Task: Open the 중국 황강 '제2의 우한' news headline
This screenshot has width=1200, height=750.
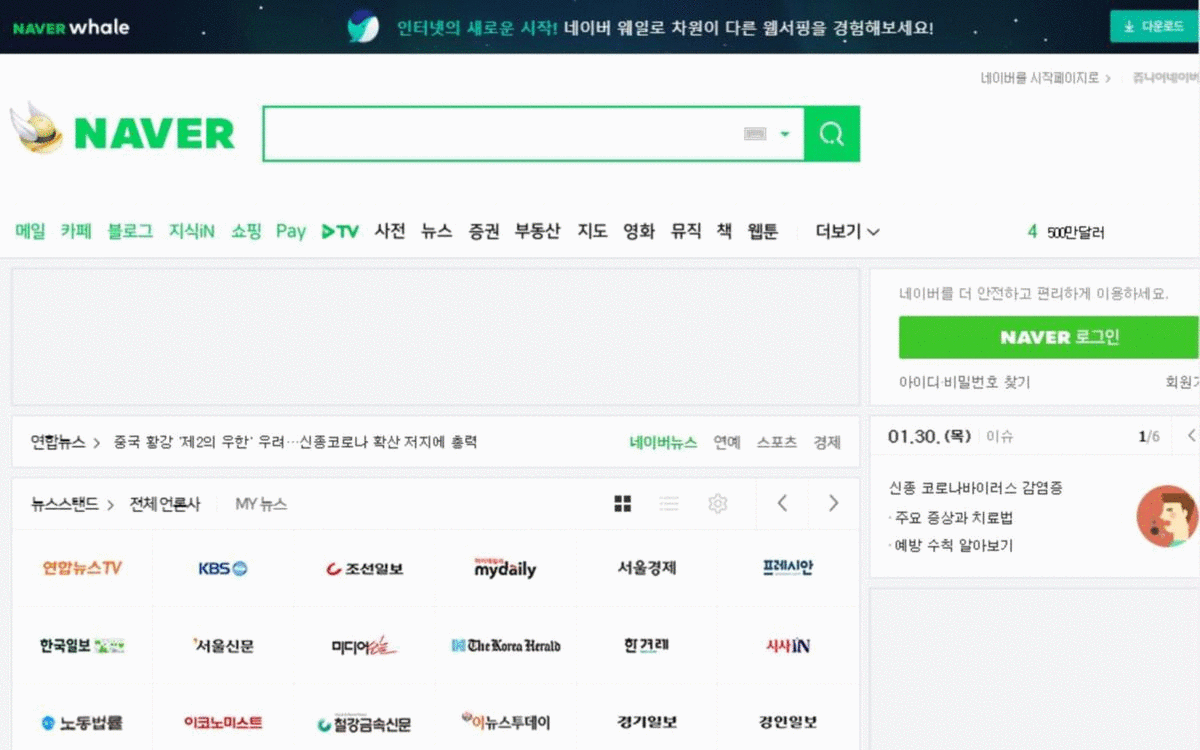Action: coord(295,442)
